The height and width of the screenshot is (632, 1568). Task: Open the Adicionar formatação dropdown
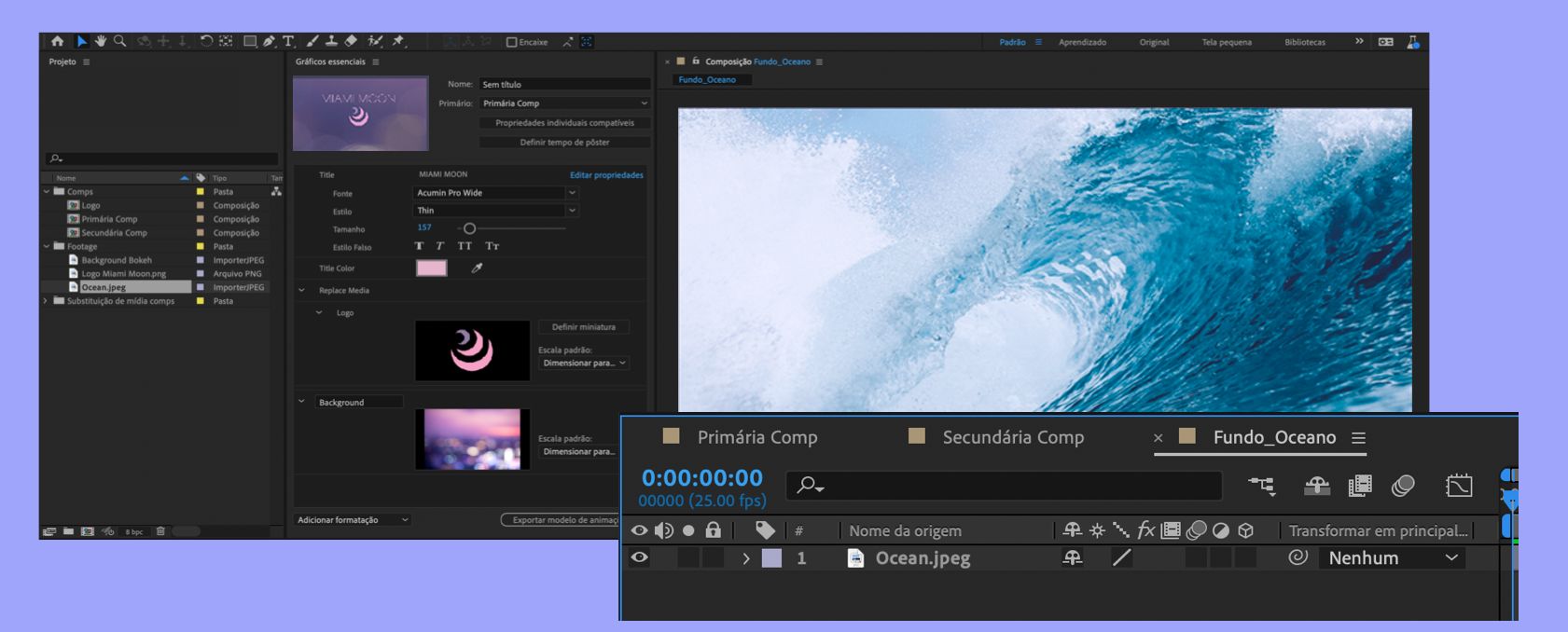(x=353, y=520)
